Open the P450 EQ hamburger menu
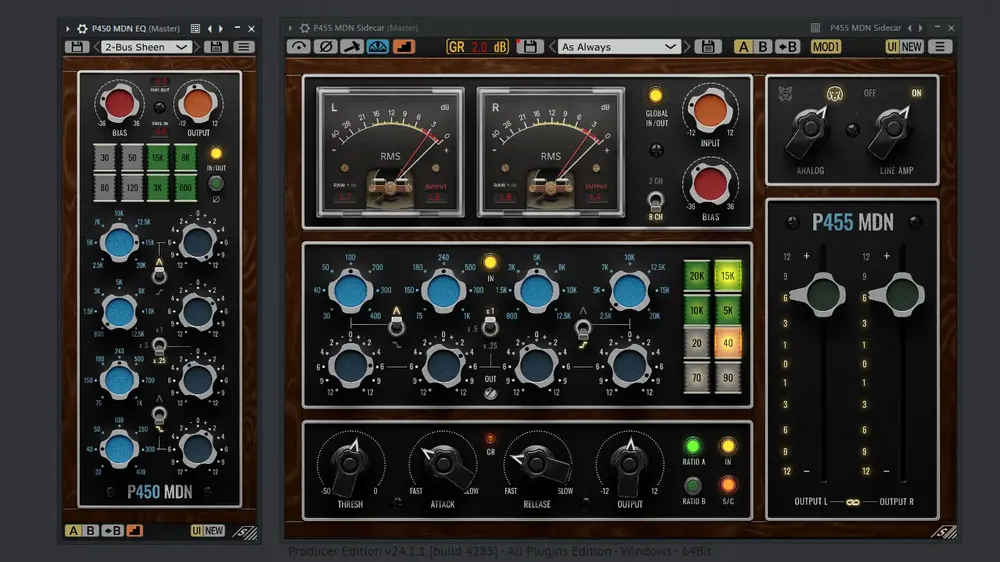 [x=244, y=47]
